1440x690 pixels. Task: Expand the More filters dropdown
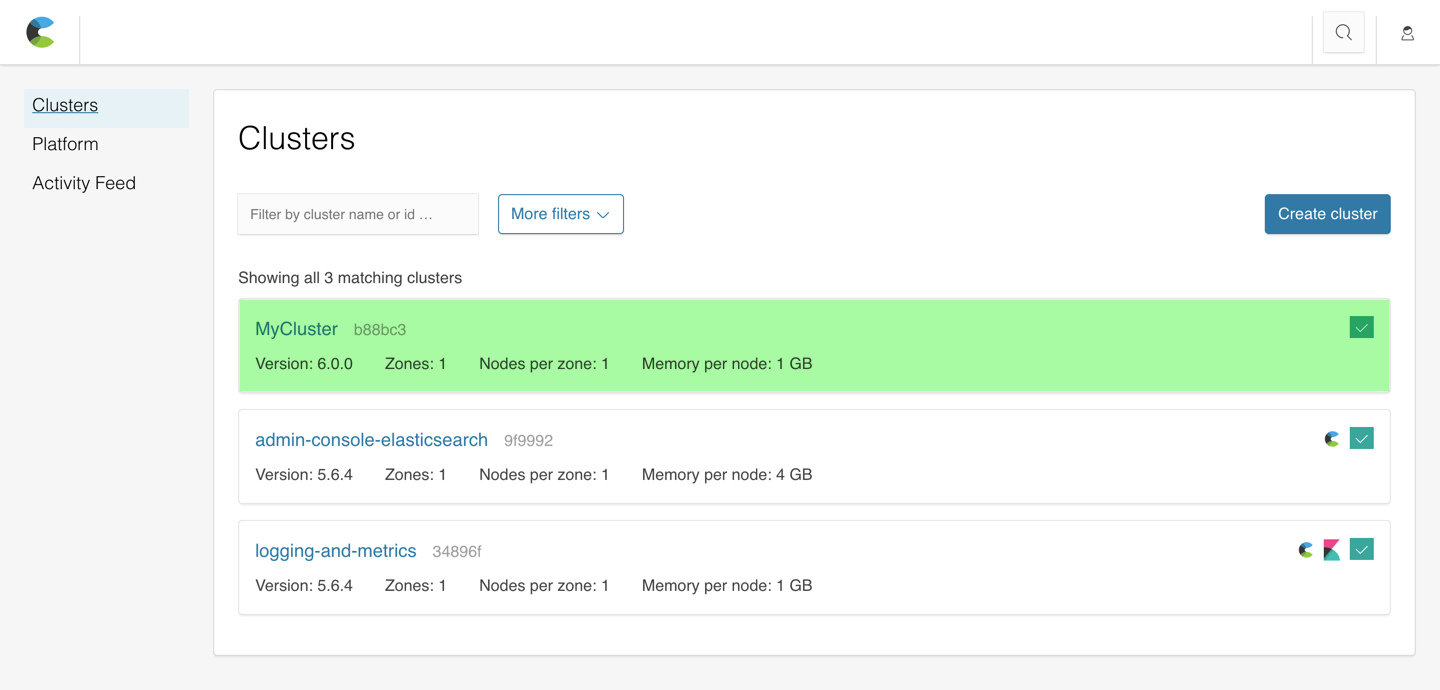[560, 214]
